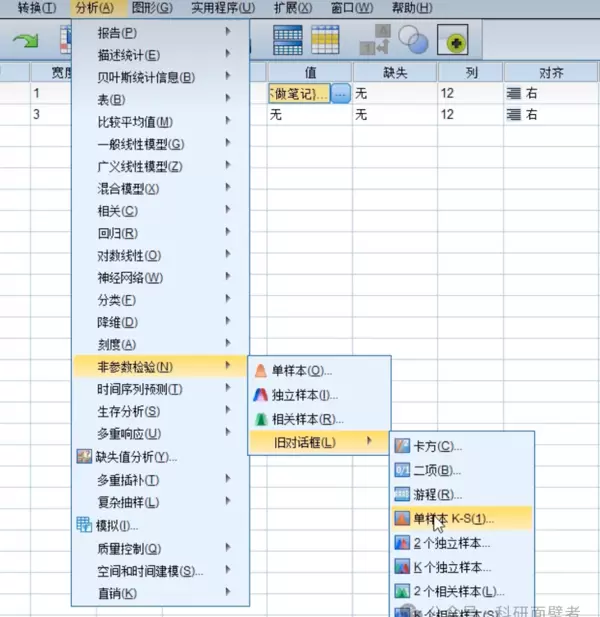This screenshot has height=617, width=600.
Task: Choose 独立样本(I) nonparametric option
Action: click(x=304, y=395)
